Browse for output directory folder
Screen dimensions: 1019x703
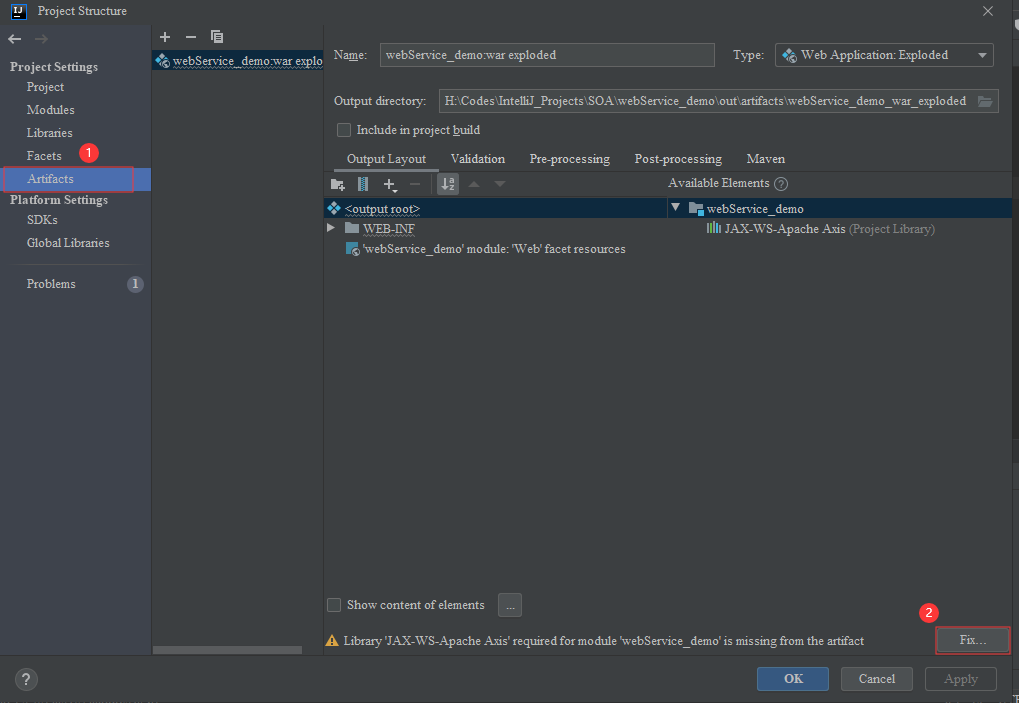985,101
